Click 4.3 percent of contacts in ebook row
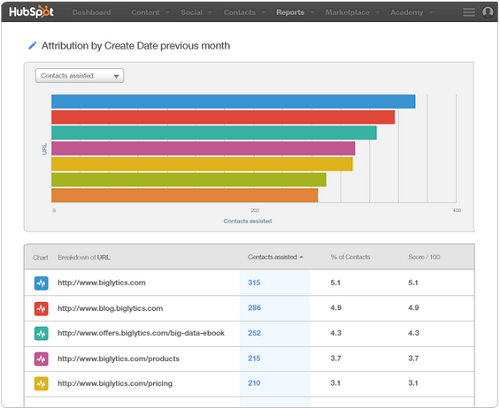500x408 pixels. click(336, 333)
